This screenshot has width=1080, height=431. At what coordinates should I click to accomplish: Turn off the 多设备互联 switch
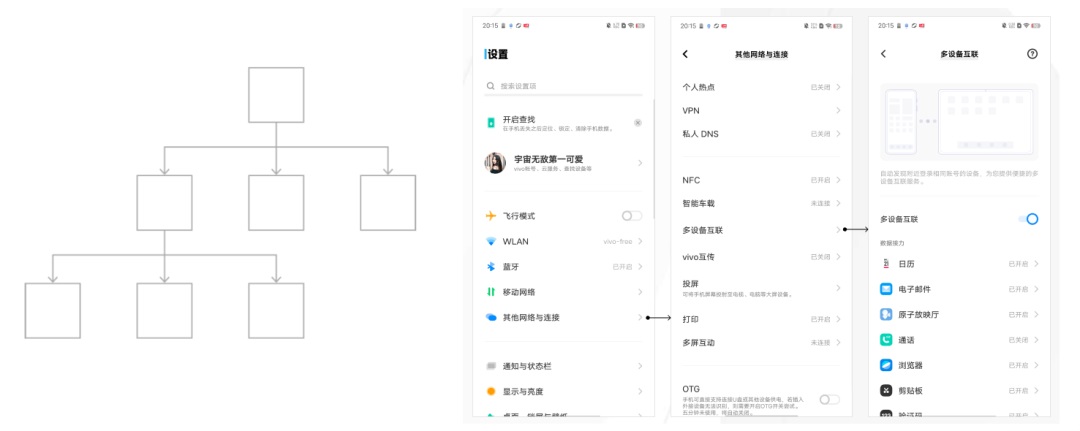point(1028,219)
